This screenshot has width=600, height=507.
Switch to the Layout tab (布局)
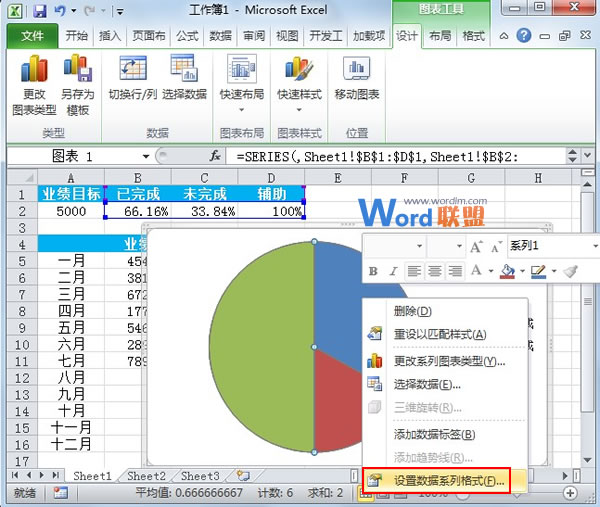(440, 36)
